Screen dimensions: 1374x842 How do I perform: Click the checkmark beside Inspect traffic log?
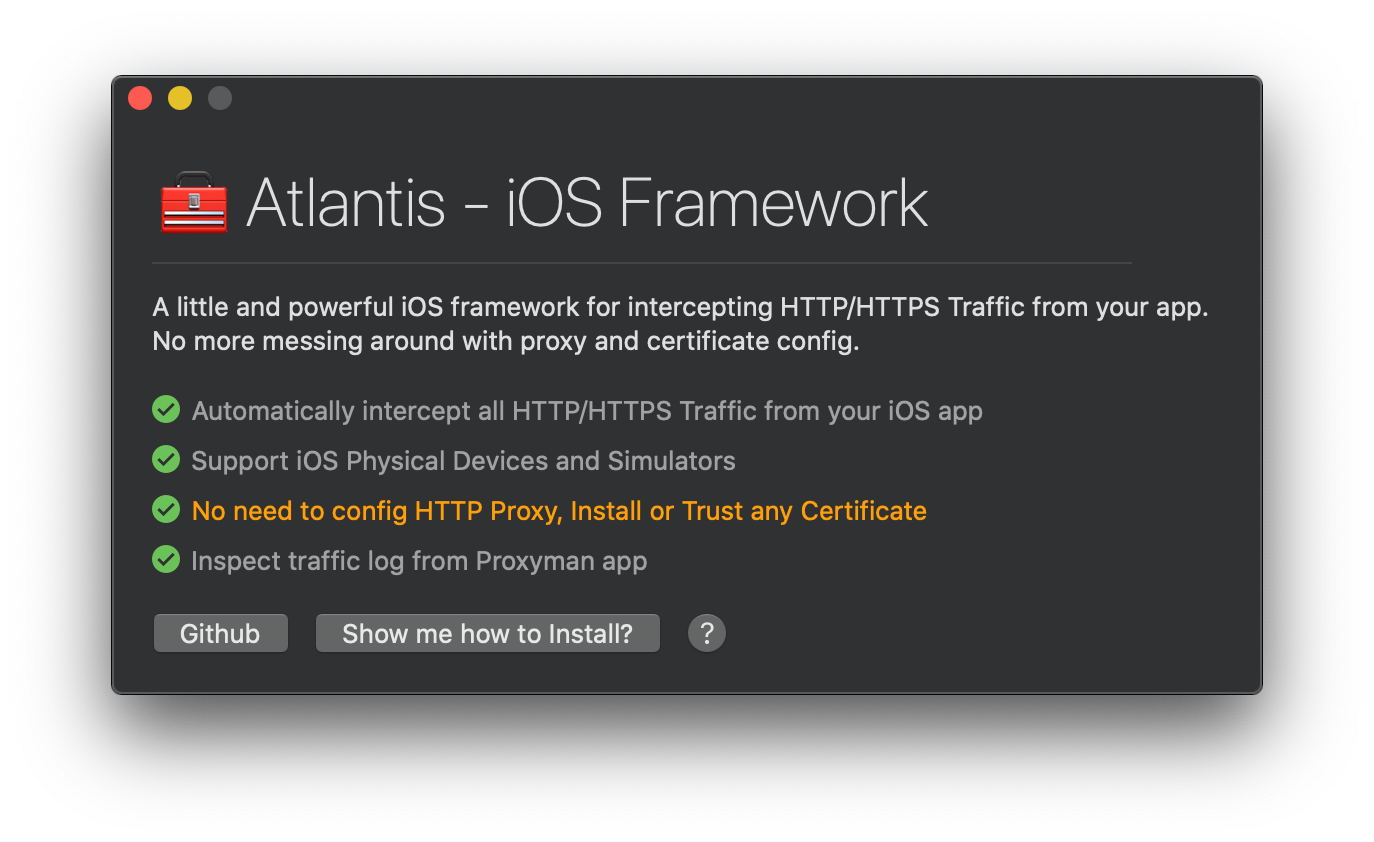166,560
